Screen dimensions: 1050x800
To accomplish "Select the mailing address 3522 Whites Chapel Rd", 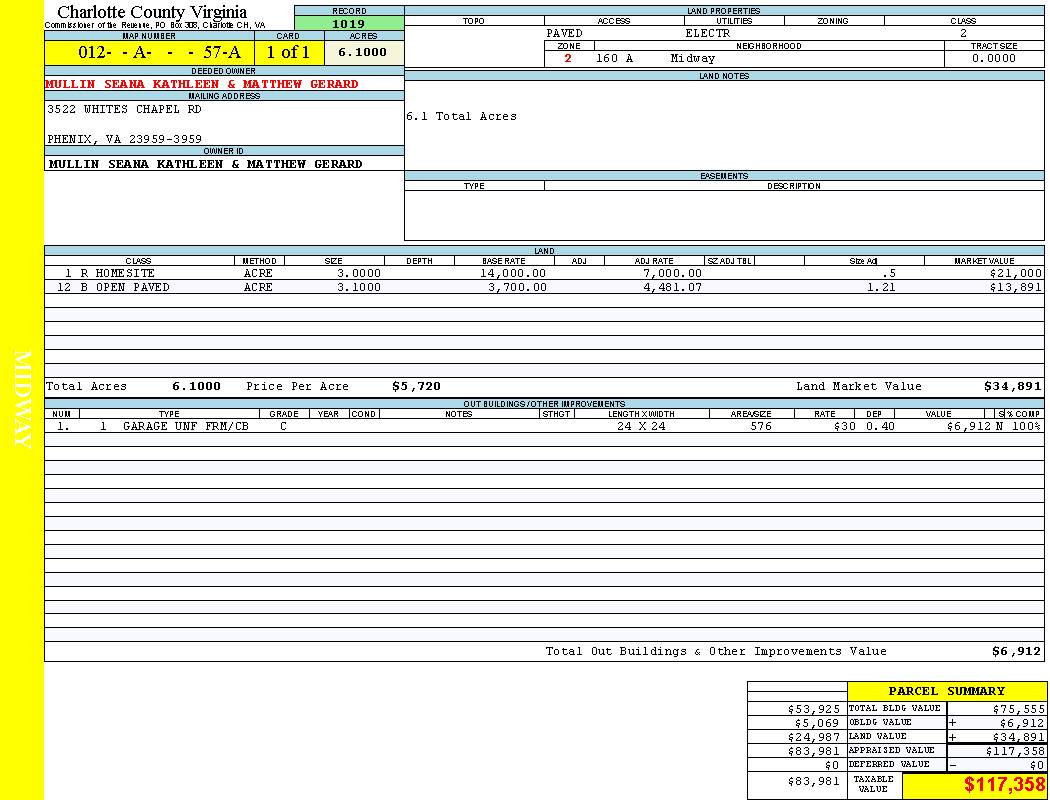I will point(124,110).
